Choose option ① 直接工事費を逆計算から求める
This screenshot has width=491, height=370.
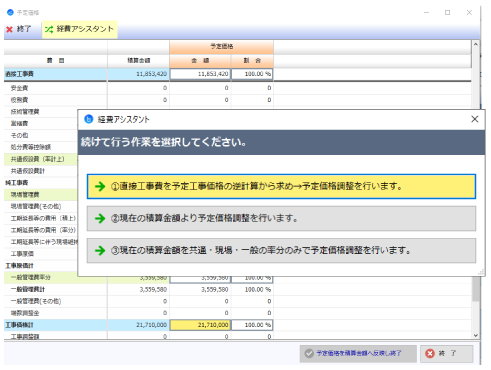click(x=281, y=186)
